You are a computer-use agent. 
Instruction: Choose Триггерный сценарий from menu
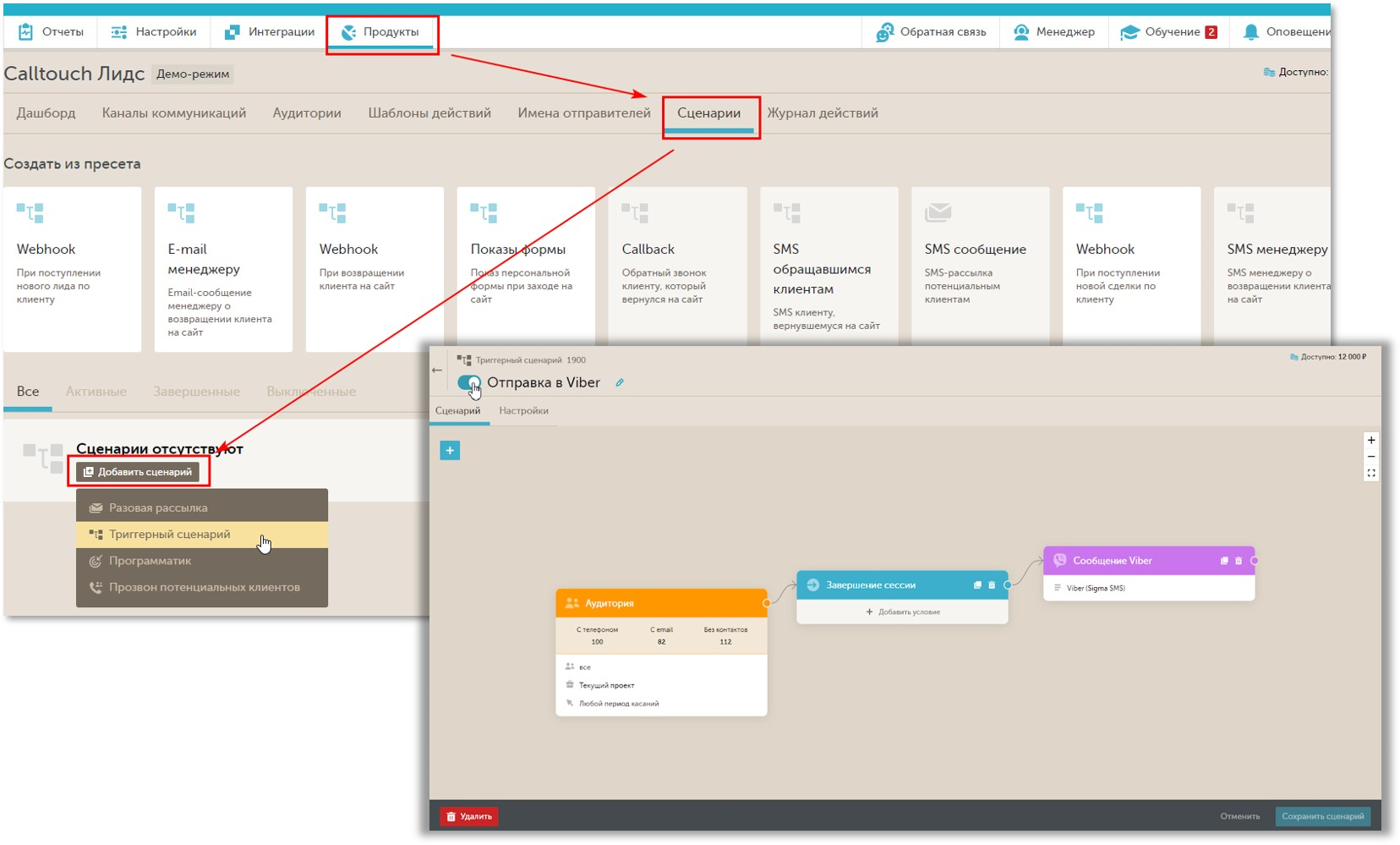pyautogui.click(x=202, y=535)
